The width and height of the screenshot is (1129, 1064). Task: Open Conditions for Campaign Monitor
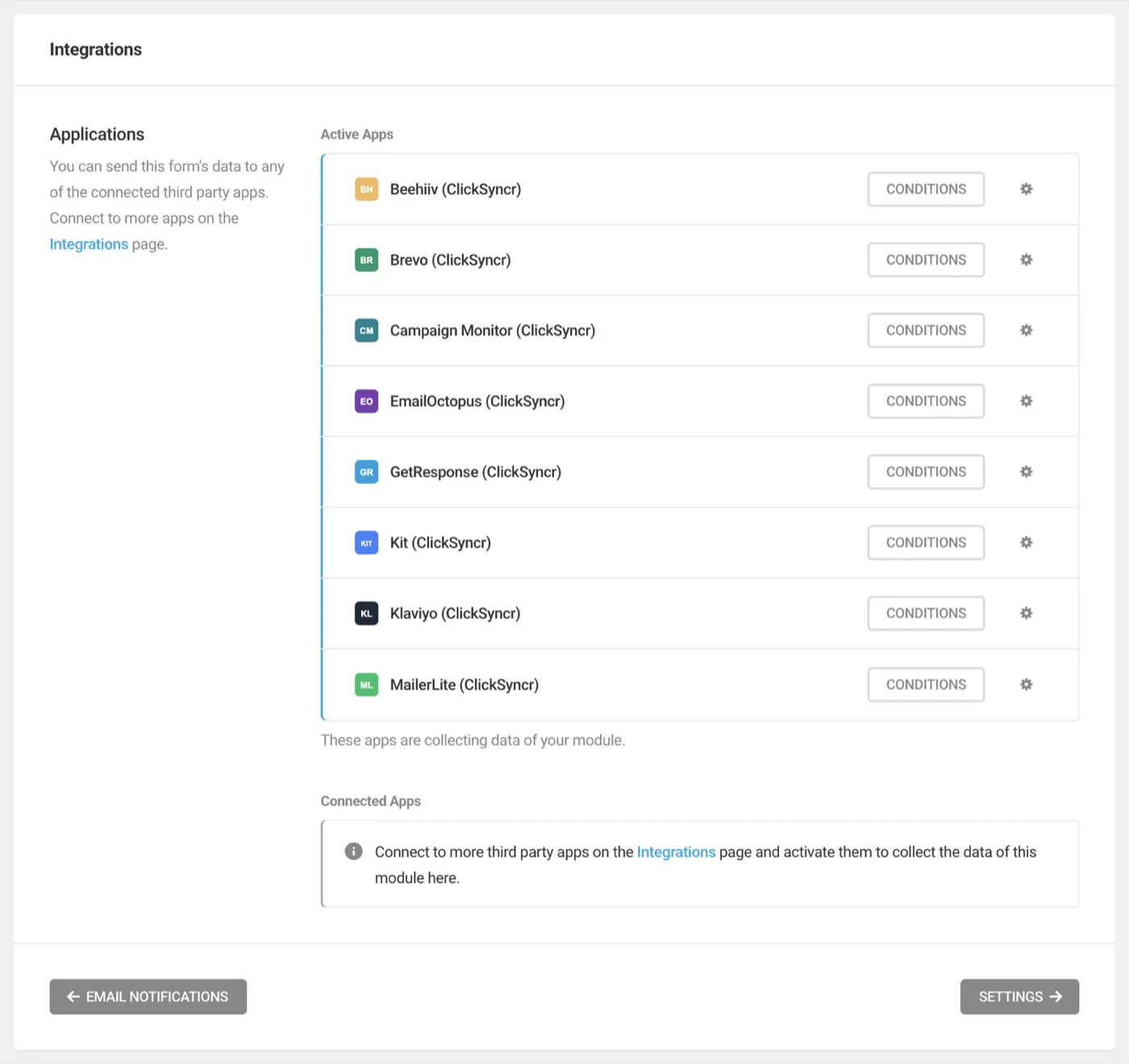pos(926,330)
